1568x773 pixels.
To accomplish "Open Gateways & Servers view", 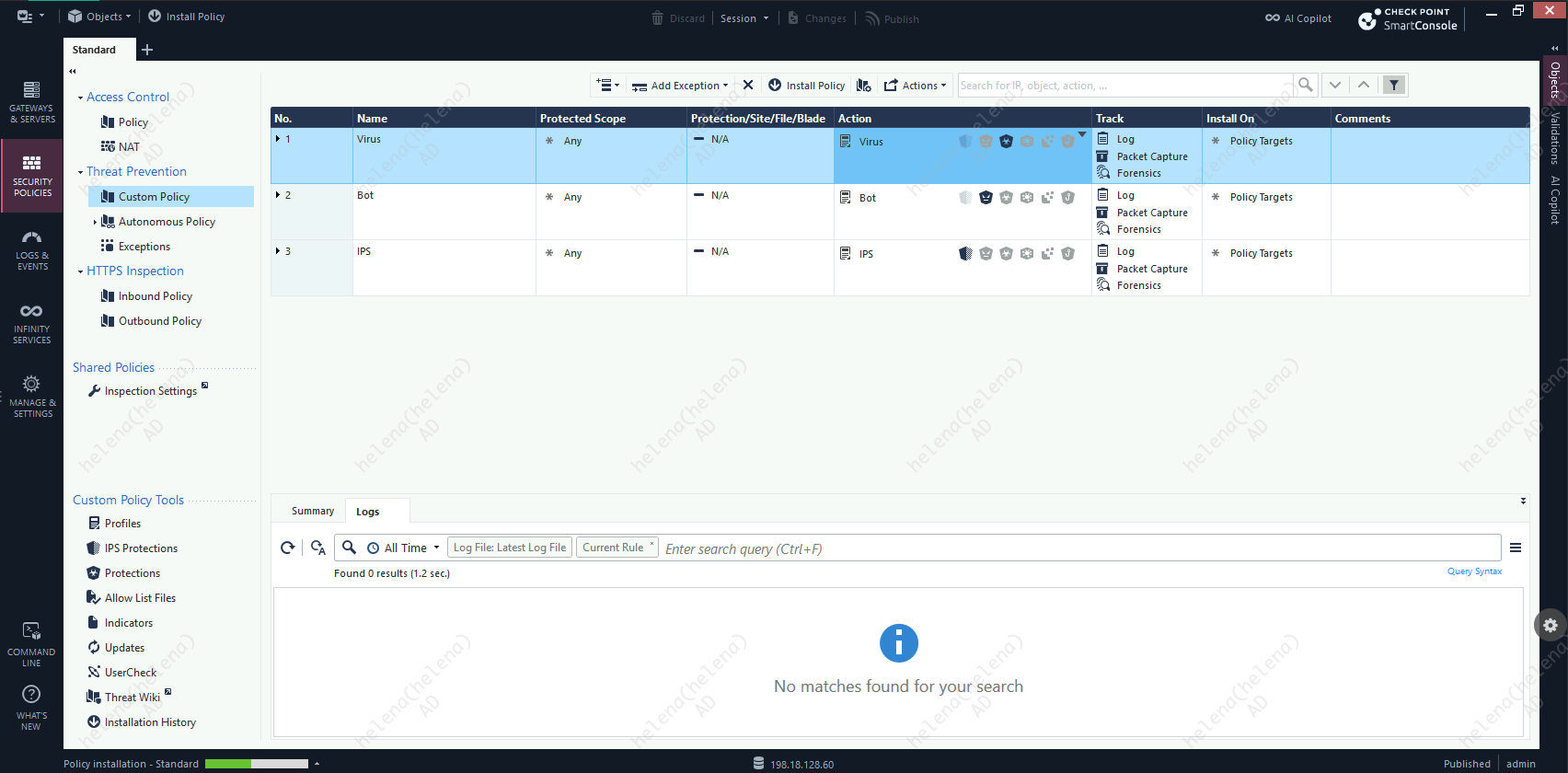I will [x=31, y=100].
